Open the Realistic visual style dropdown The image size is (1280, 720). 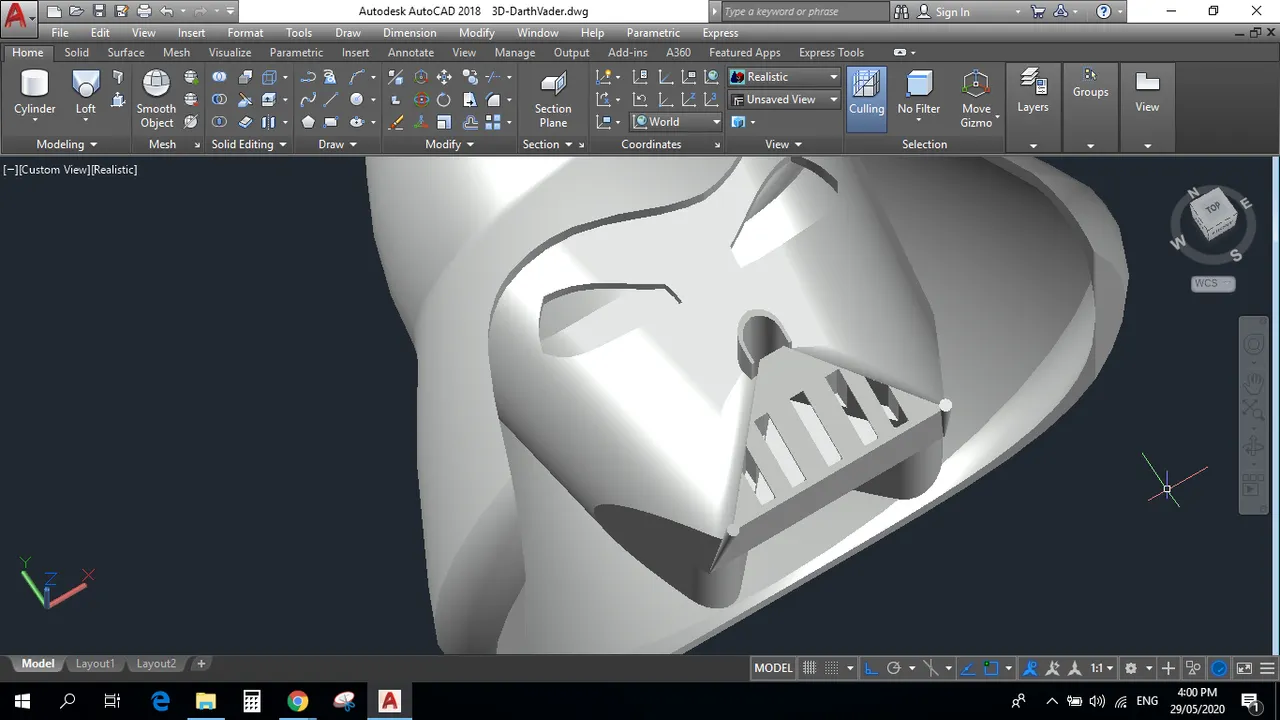[x=784, y=77]
